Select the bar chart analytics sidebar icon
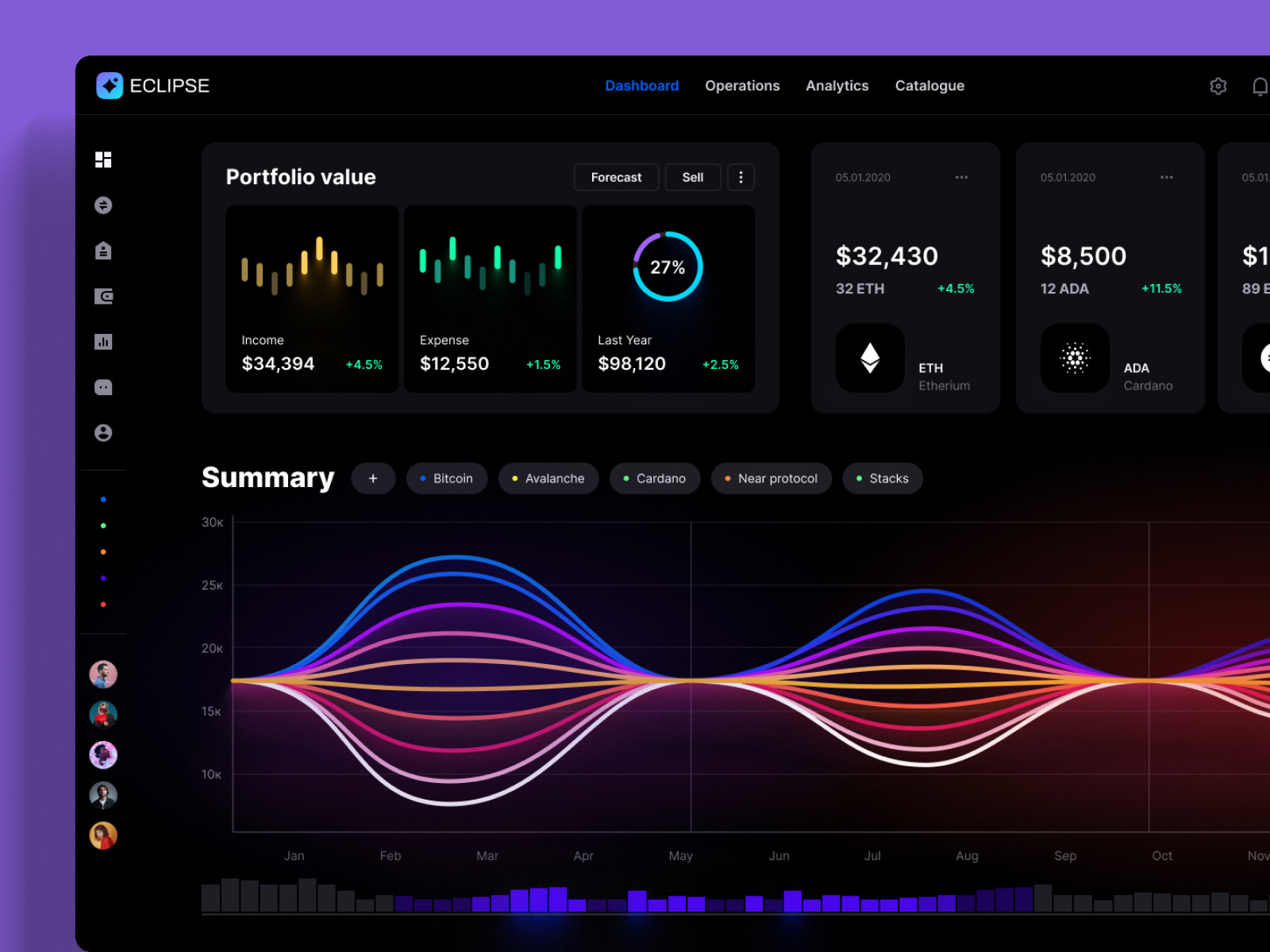This screenshot has width=1270, height=952. pyautogui.click(x=104, y=342)
